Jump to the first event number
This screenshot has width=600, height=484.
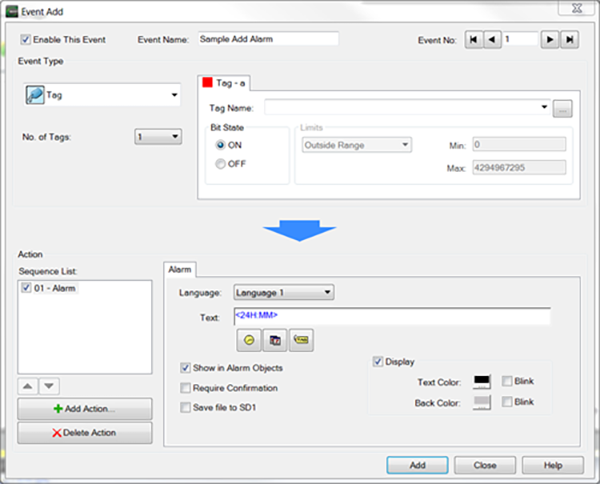click(x=474, y=39)
